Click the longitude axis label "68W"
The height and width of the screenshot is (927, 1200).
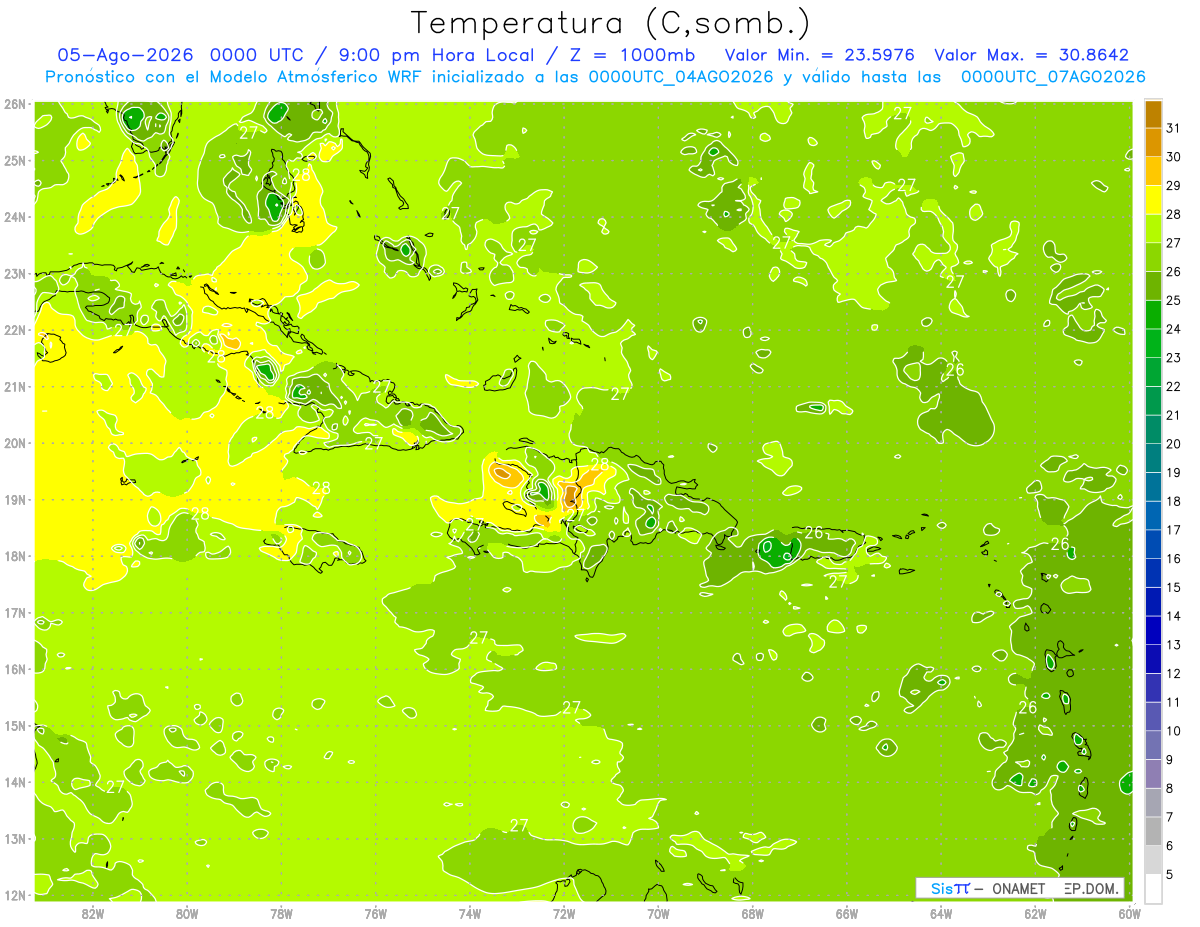[752, 913]
